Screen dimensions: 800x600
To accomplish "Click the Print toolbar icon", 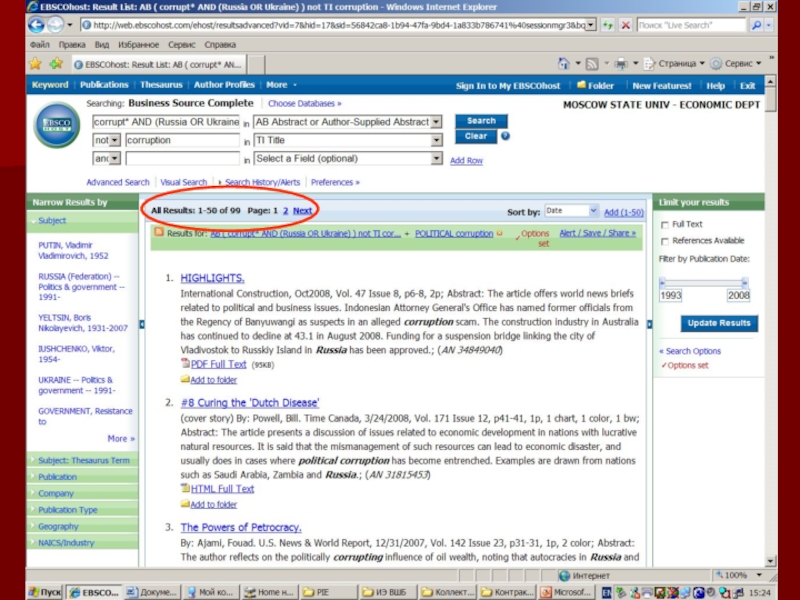I will point(621,64).
